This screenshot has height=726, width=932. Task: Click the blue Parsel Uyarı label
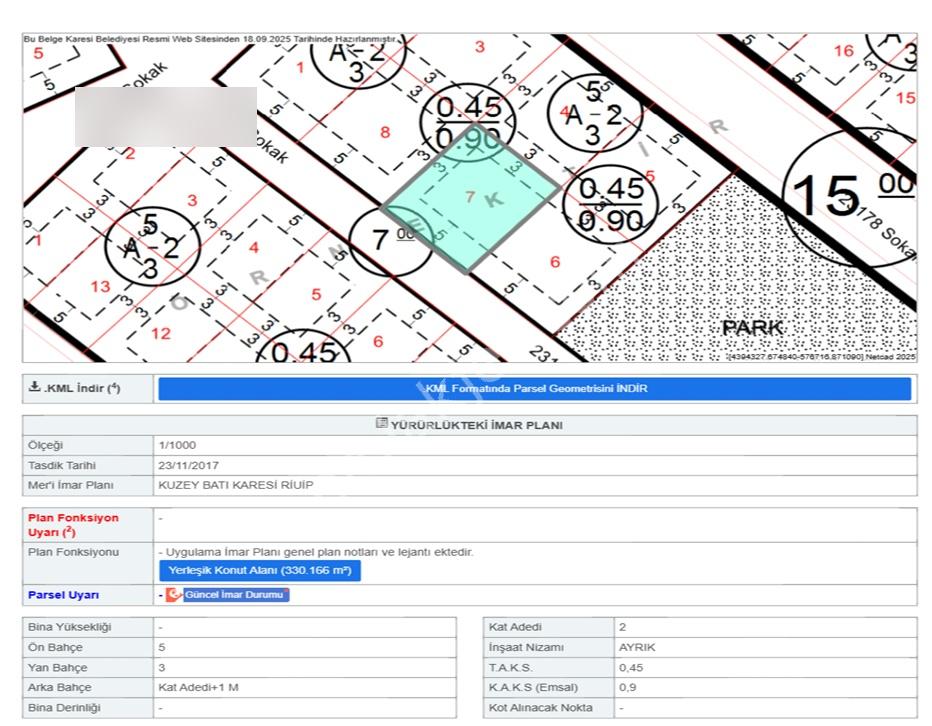point(64,595)
